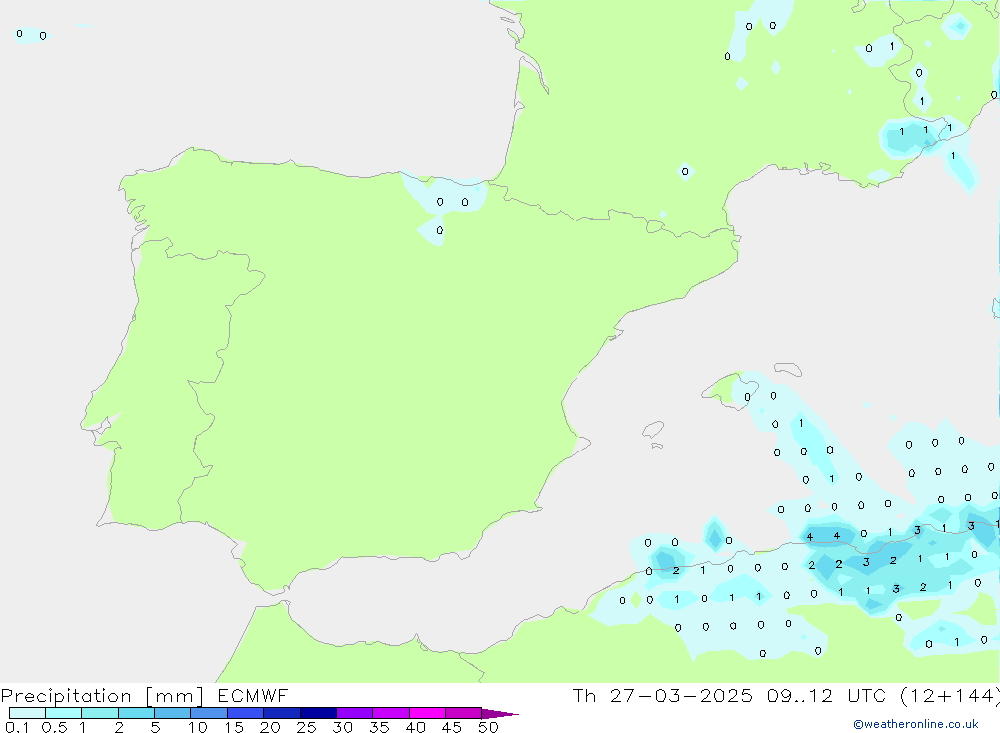Click the 1–2 mm legend color swatch
Screen dimensions: 1000x733
point(99,713)
